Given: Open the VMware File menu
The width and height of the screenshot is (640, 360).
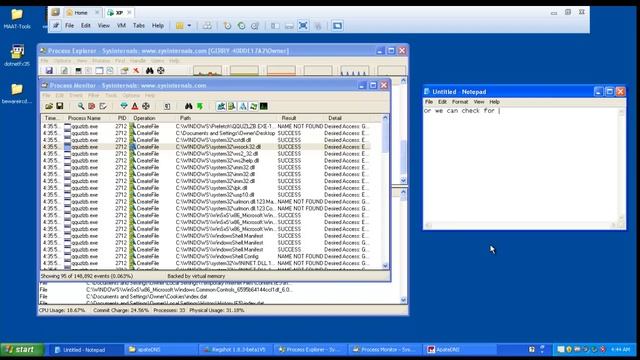Looking at the screenshot, I should click(x=70, y=25).
